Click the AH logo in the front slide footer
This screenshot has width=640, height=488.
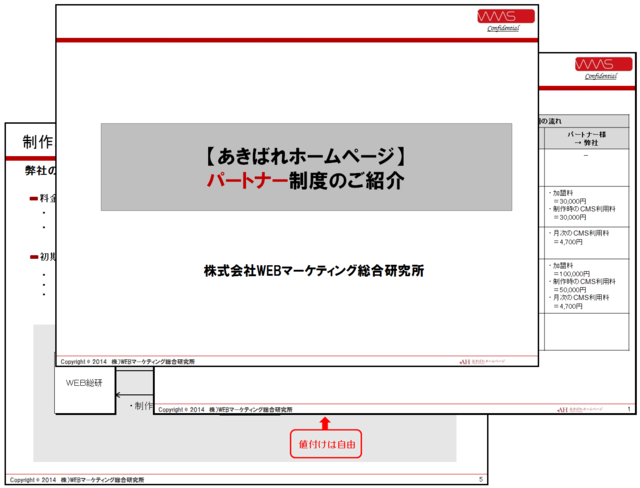(482, 362)
